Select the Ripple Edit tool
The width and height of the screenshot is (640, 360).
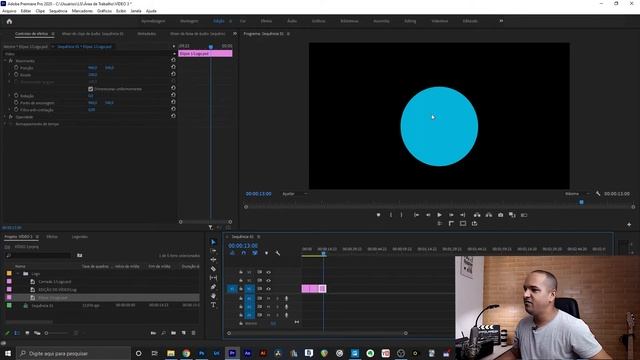pos(213,260)
